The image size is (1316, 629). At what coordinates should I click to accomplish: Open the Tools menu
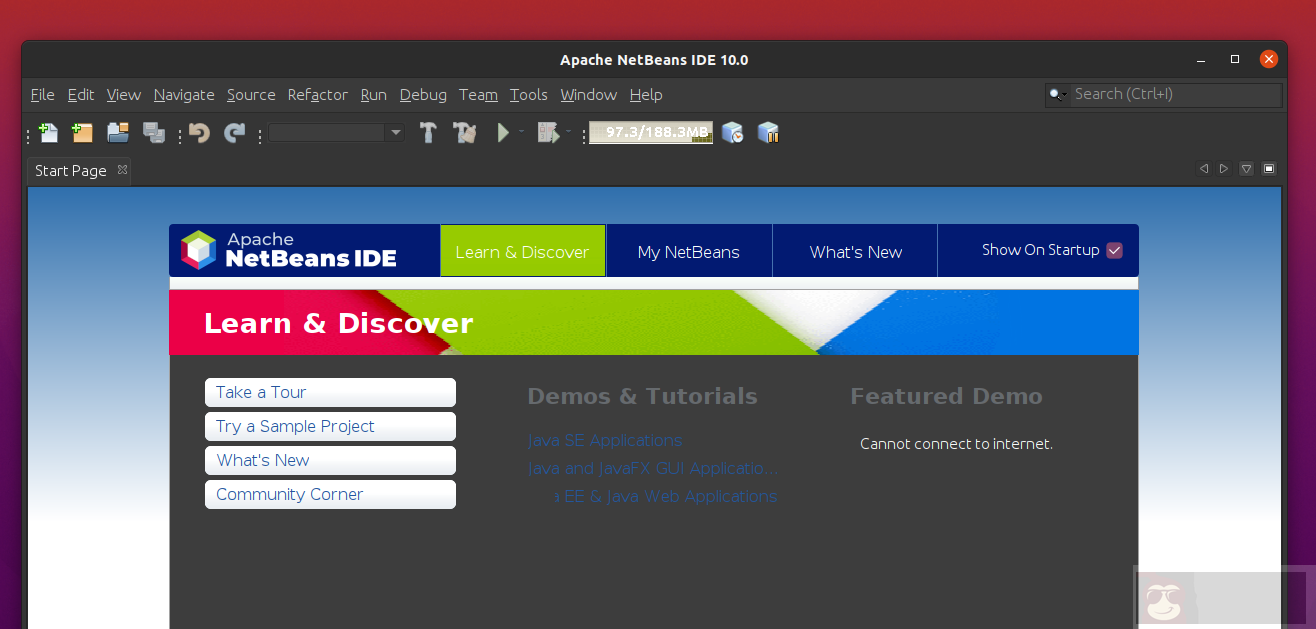529,95
